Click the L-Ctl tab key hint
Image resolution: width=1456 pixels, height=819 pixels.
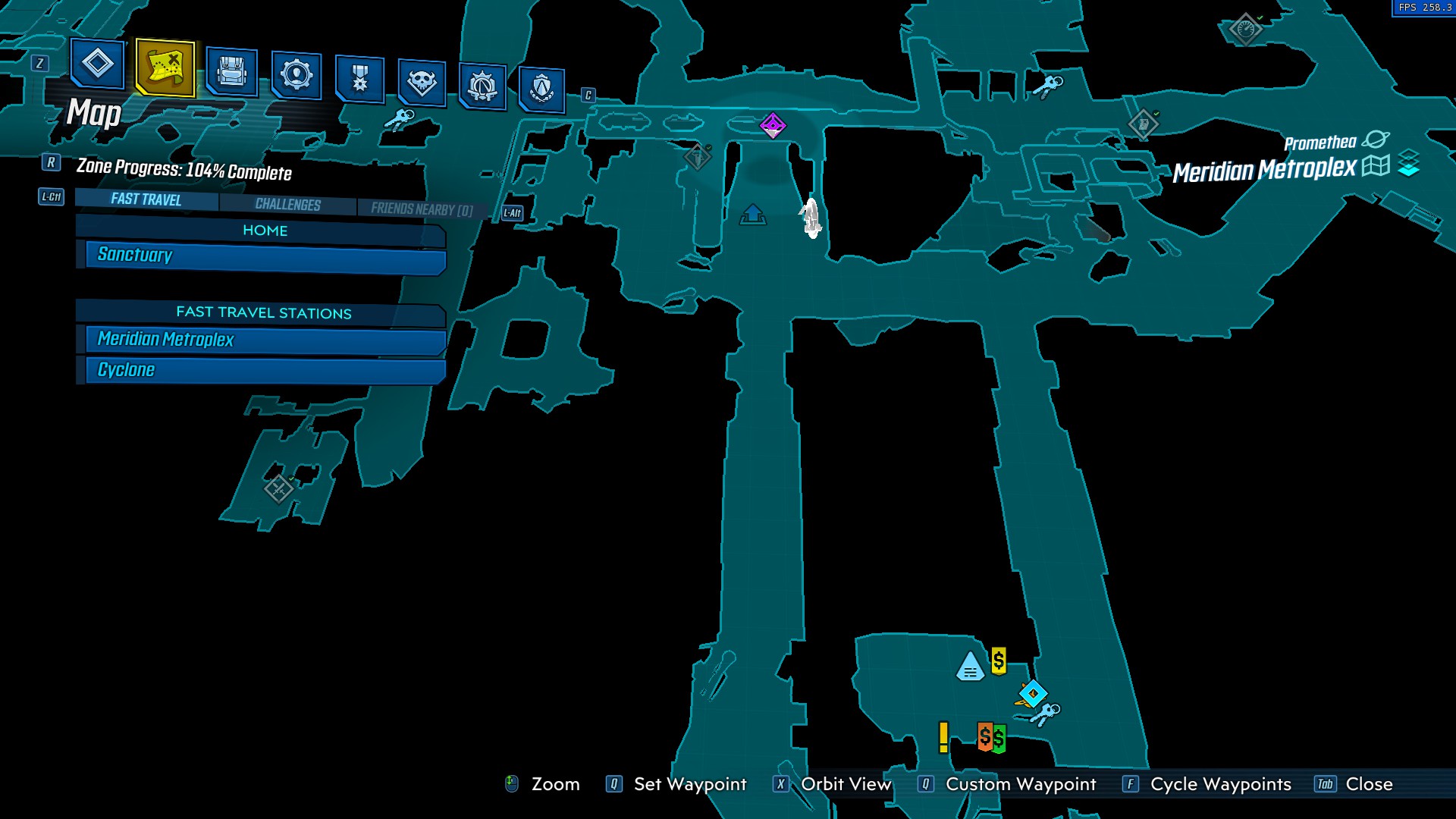coord(52,197)
